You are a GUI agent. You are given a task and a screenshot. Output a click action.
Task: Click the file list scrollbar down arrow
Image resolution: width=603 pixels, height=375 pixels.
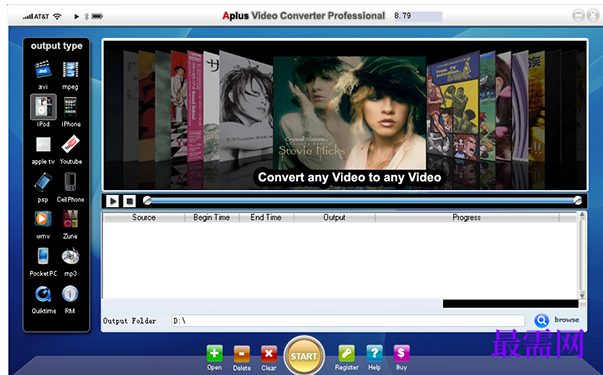[582, 296]
